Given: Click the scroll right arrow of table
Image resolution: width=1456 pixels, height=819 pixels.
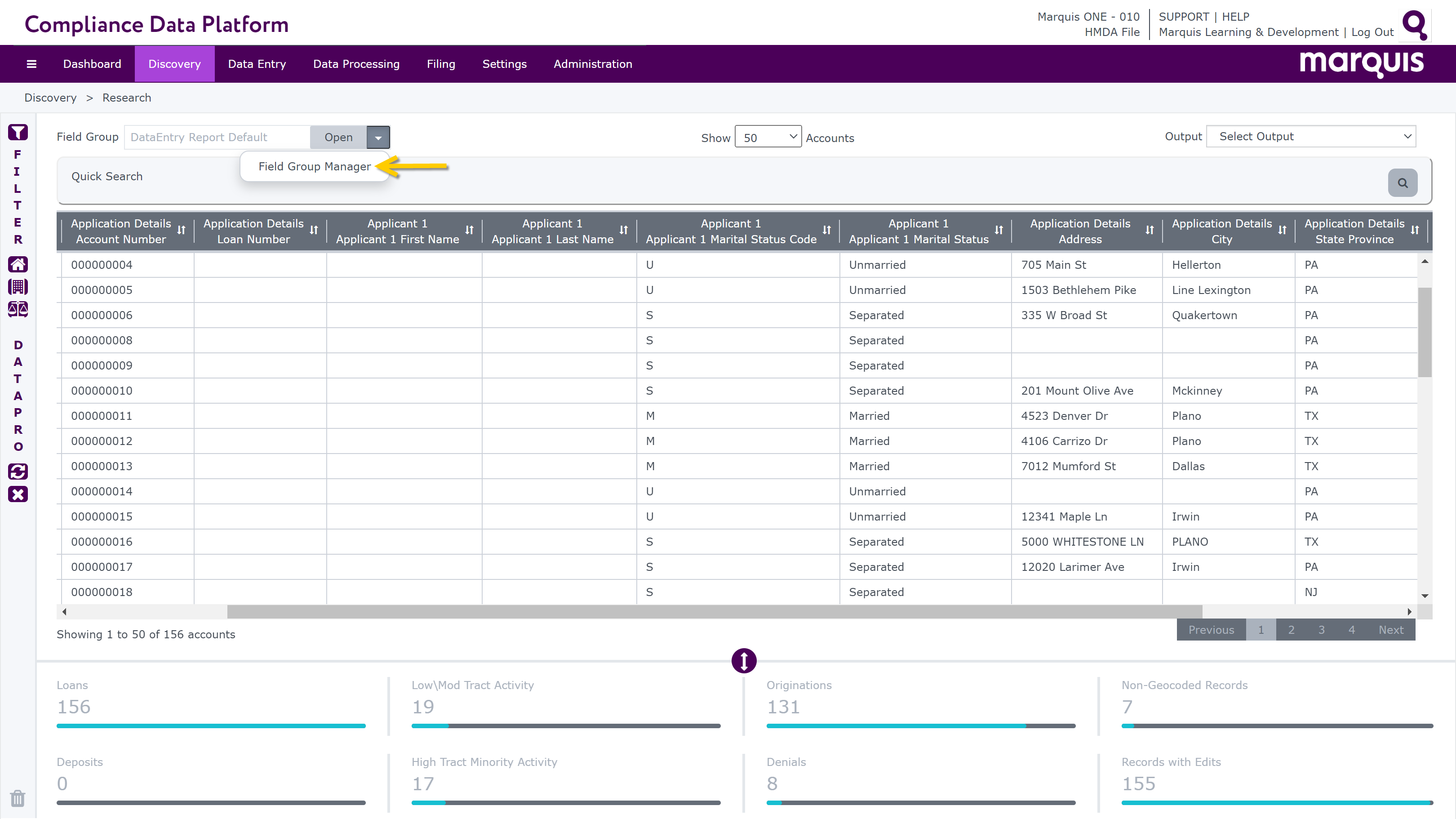Looking at the screenshot, I should pos(1410,612).
